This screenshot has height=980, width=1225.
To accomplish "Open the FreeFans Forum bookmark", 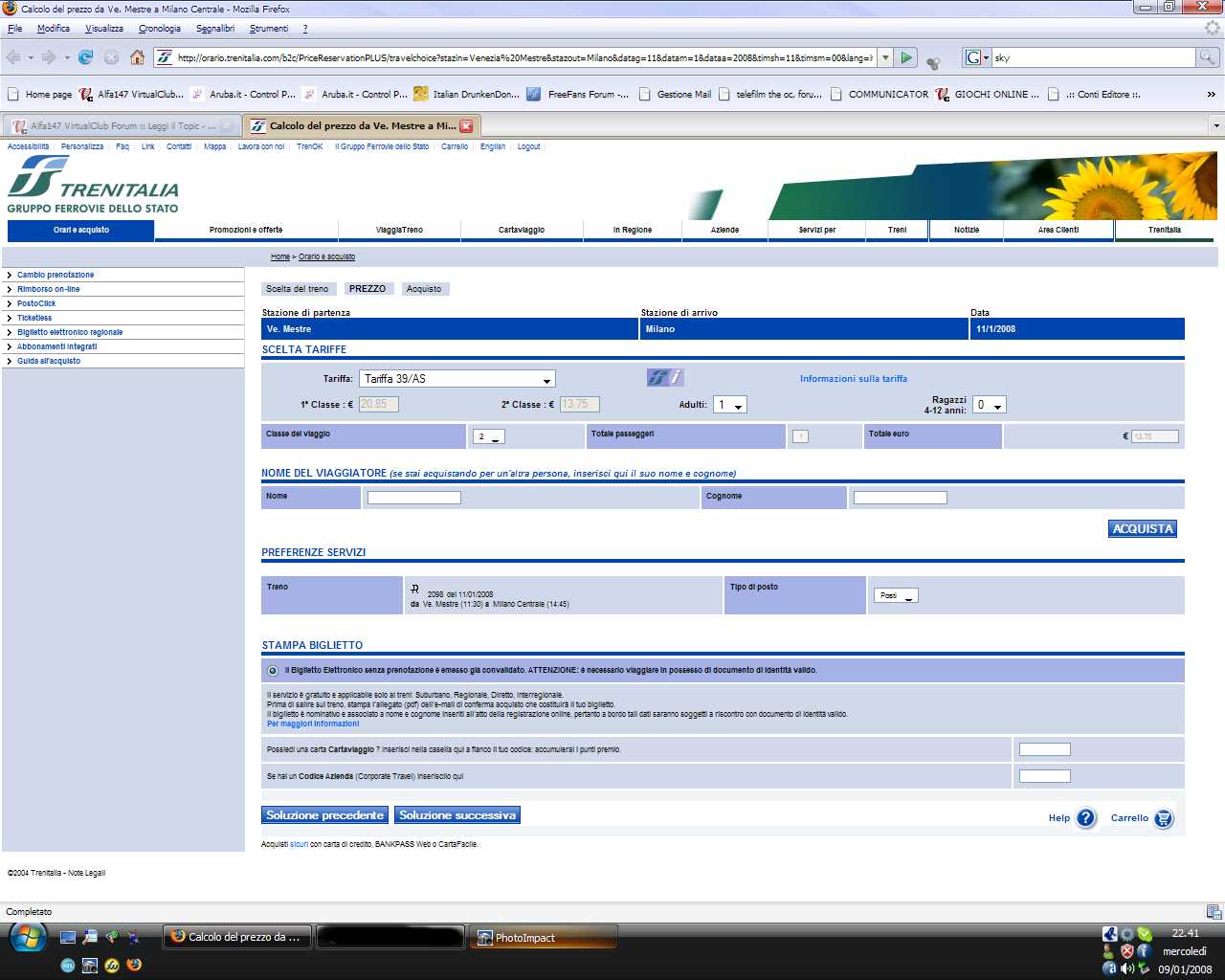I will 577,94.
